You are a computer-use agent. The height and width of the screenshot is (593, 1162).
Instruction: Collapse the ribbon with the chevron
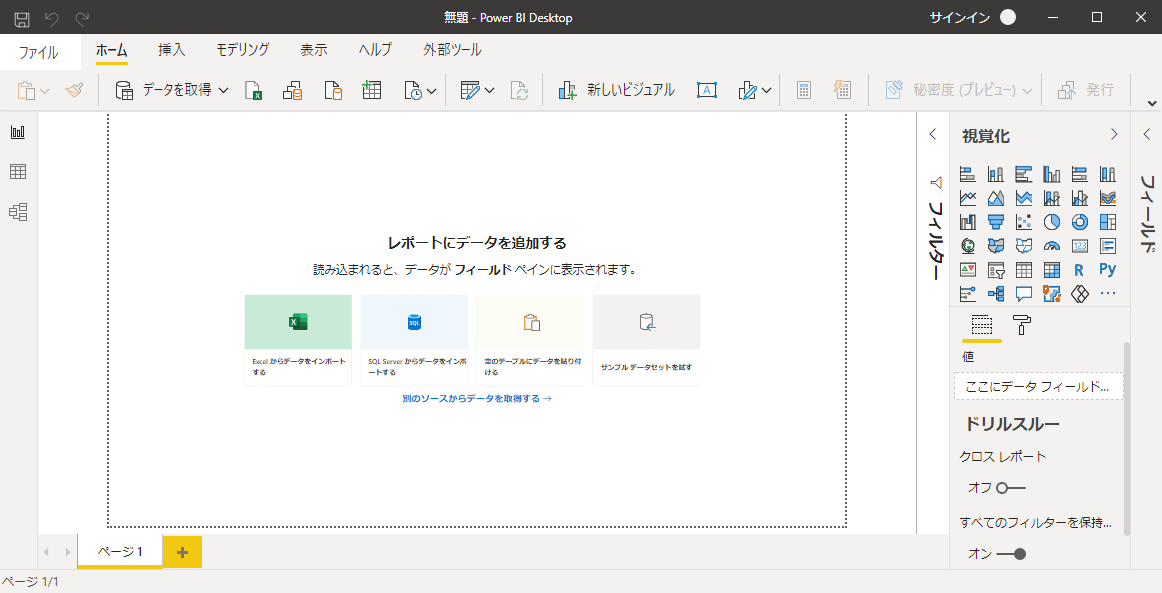pos(1152,103)
